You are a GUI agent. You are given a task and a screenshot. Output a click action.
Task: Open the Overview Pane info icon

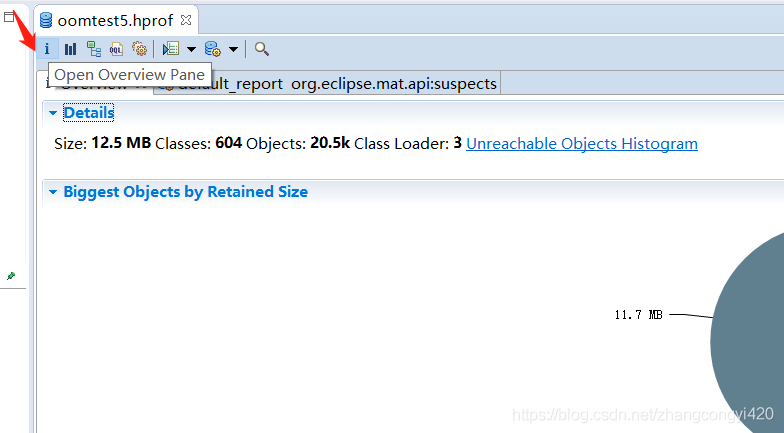click(47, 49)
